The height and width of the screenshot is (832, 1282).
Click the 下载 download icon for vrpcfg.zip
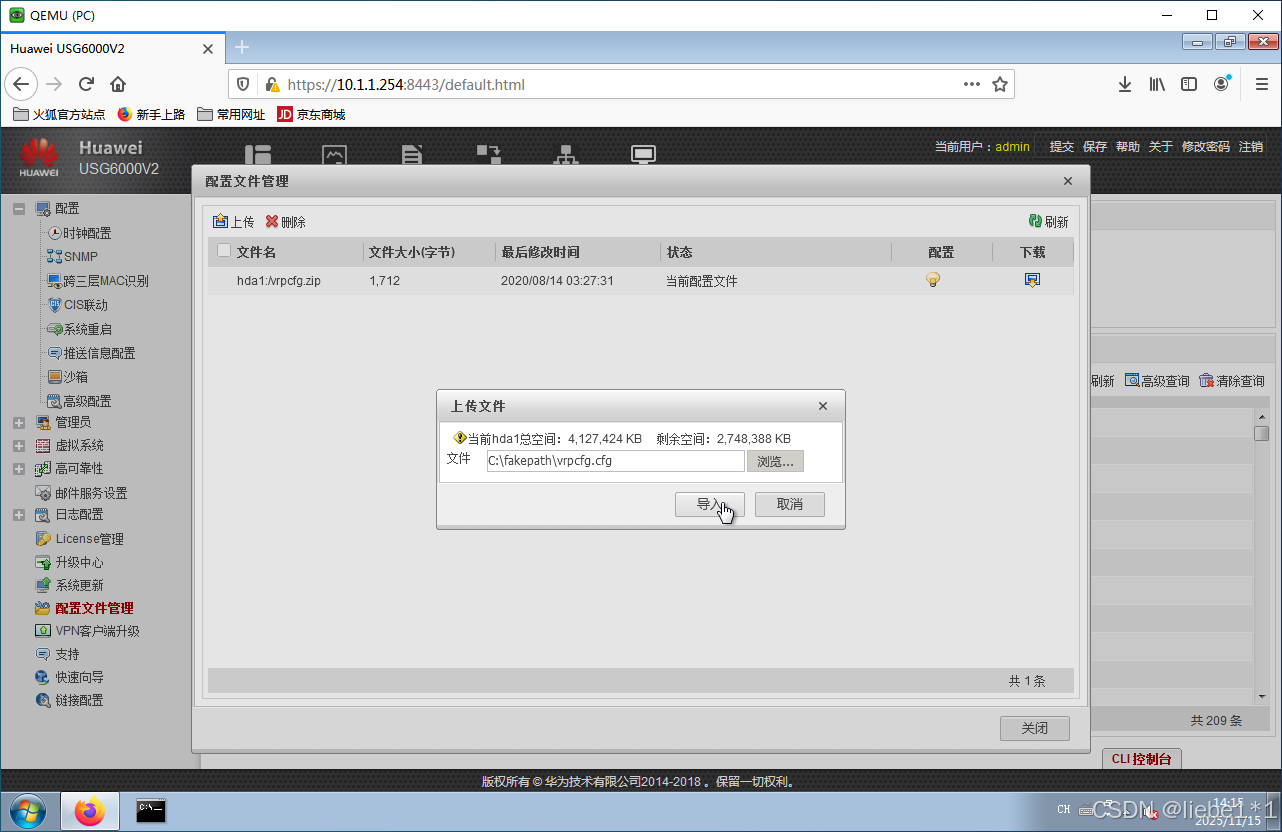[1033, 281]
